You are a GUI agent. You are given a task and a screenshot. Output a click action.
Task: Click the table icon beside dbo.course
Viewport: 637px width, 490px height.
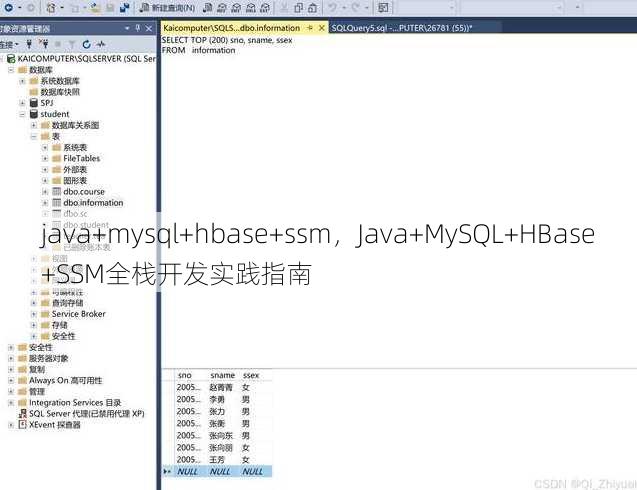pyautogui.click(x=57, y=191)
